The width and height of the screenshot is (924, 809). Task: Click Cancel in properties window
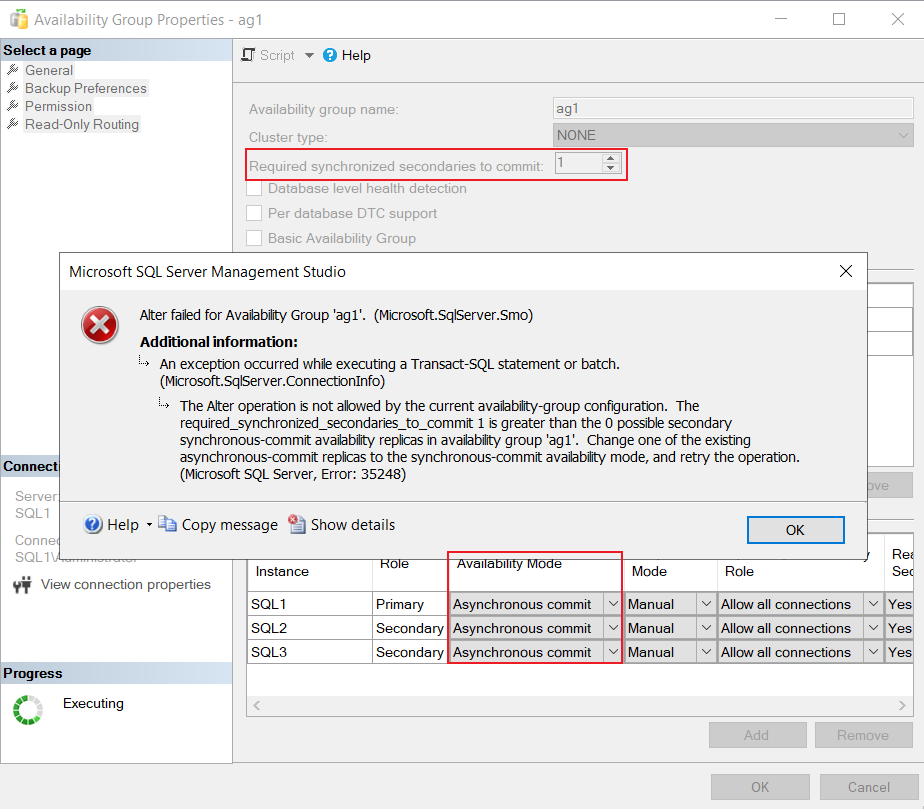pyautogui.click(x=869, y=787)
